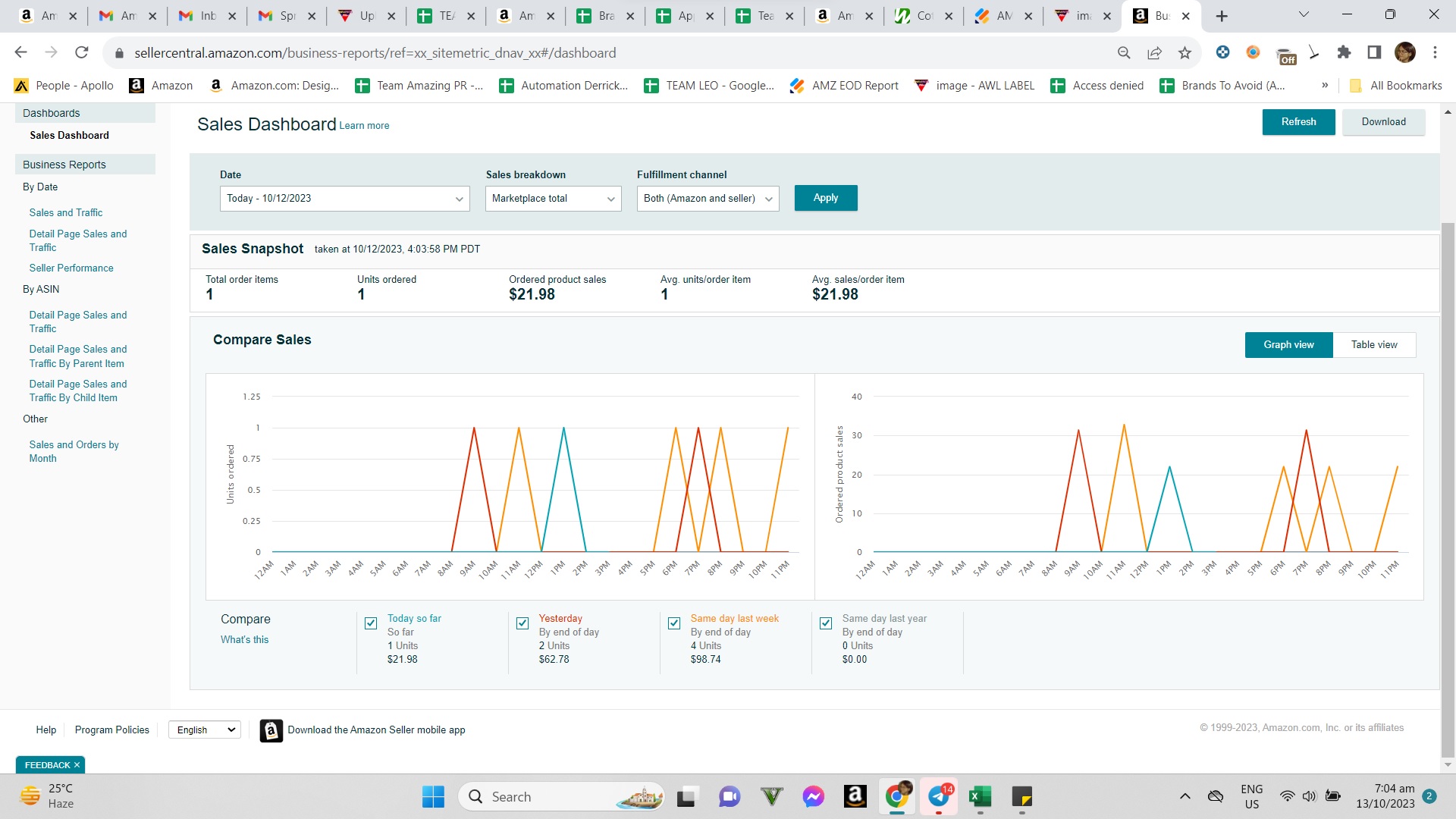The image size is (1456, 819).
Task: Click the Apply button
Action: click(826, 198)
